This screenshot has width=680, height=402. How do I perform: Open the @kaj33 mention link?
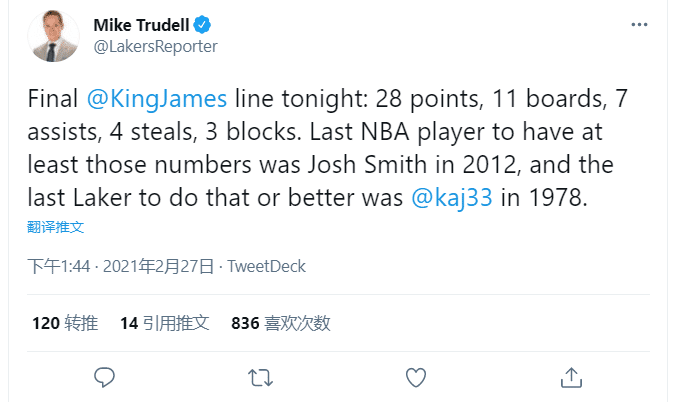pyautogui.click(x=451, y=197)
